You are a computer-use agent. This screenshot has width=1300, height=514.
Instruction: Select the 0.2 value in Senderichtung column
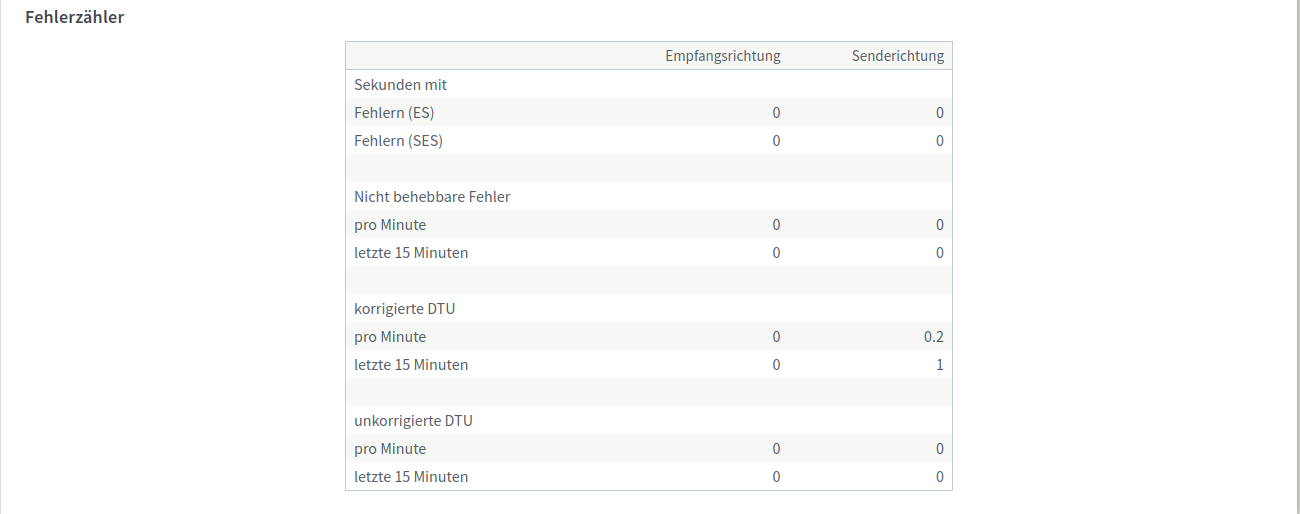[934, 337]
